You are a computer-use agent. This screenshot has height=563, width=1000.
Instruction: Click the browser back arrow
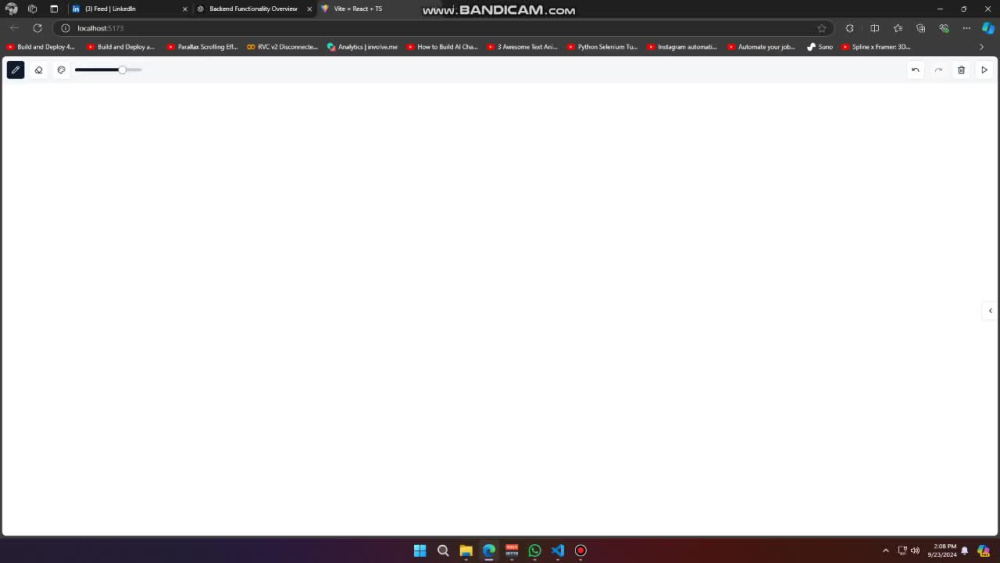pos(14,28)
